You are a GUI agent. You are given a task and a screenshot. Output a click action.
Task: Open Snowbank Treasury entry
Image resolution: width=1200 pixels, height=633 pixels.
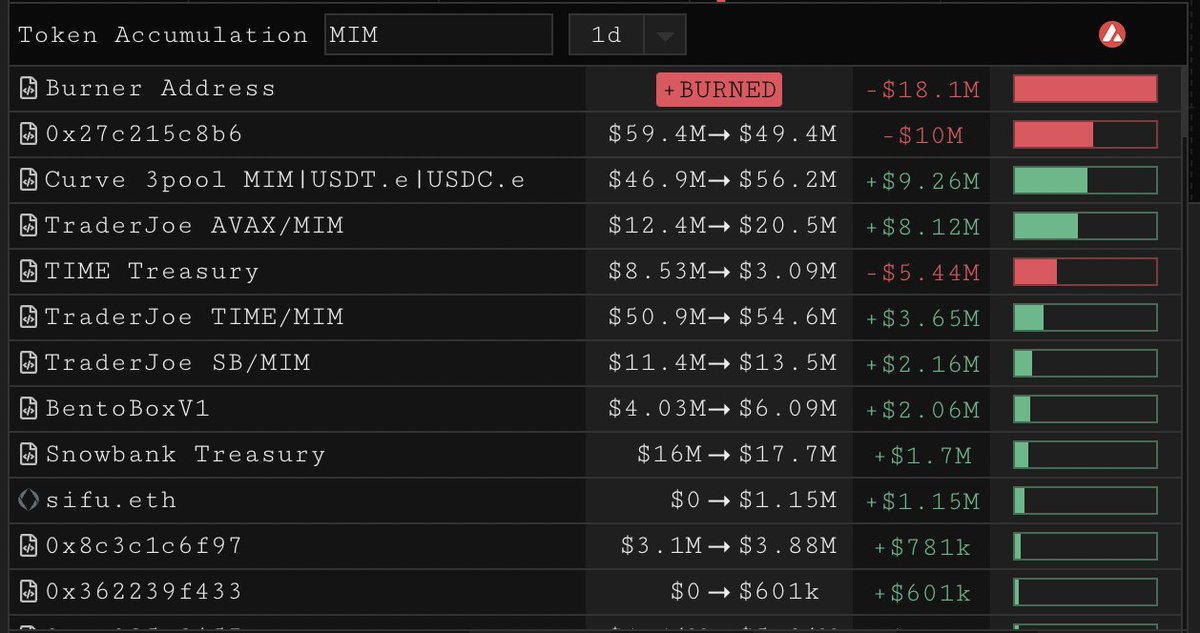pos(186,455)
